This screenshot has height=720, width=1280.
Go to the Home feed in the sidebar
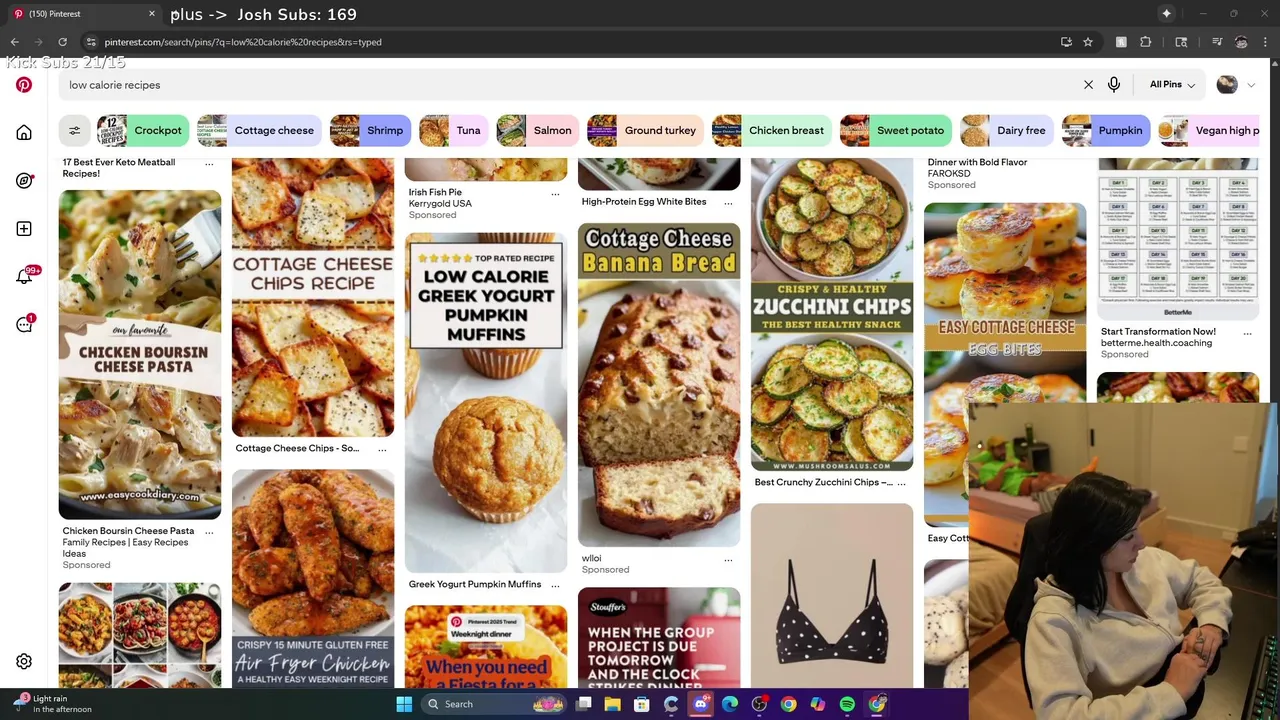24,133
